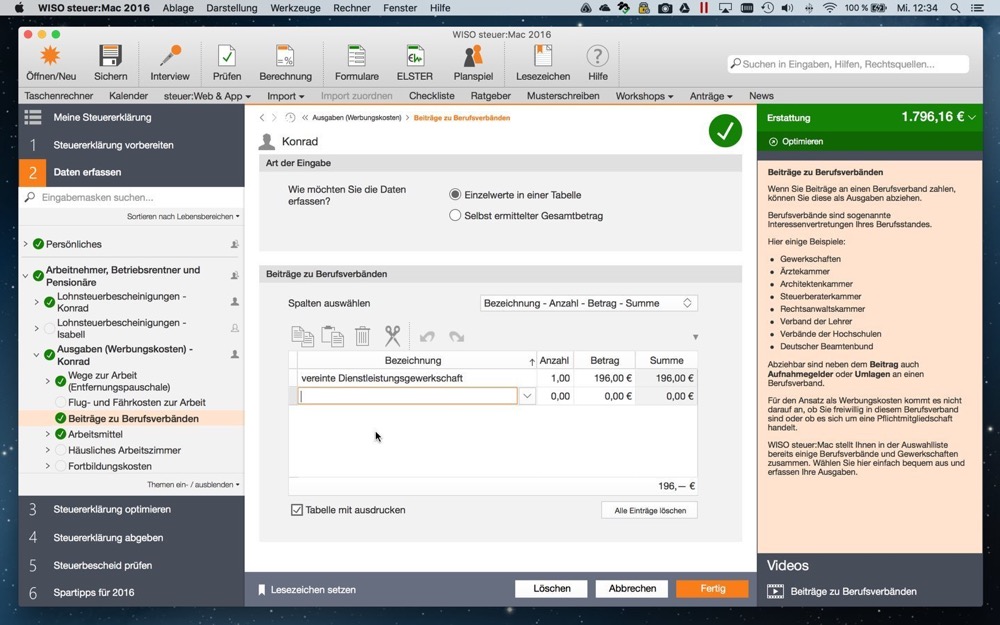
Task: Click the Sichern floppy disk icon
Action: pos(110,57)
